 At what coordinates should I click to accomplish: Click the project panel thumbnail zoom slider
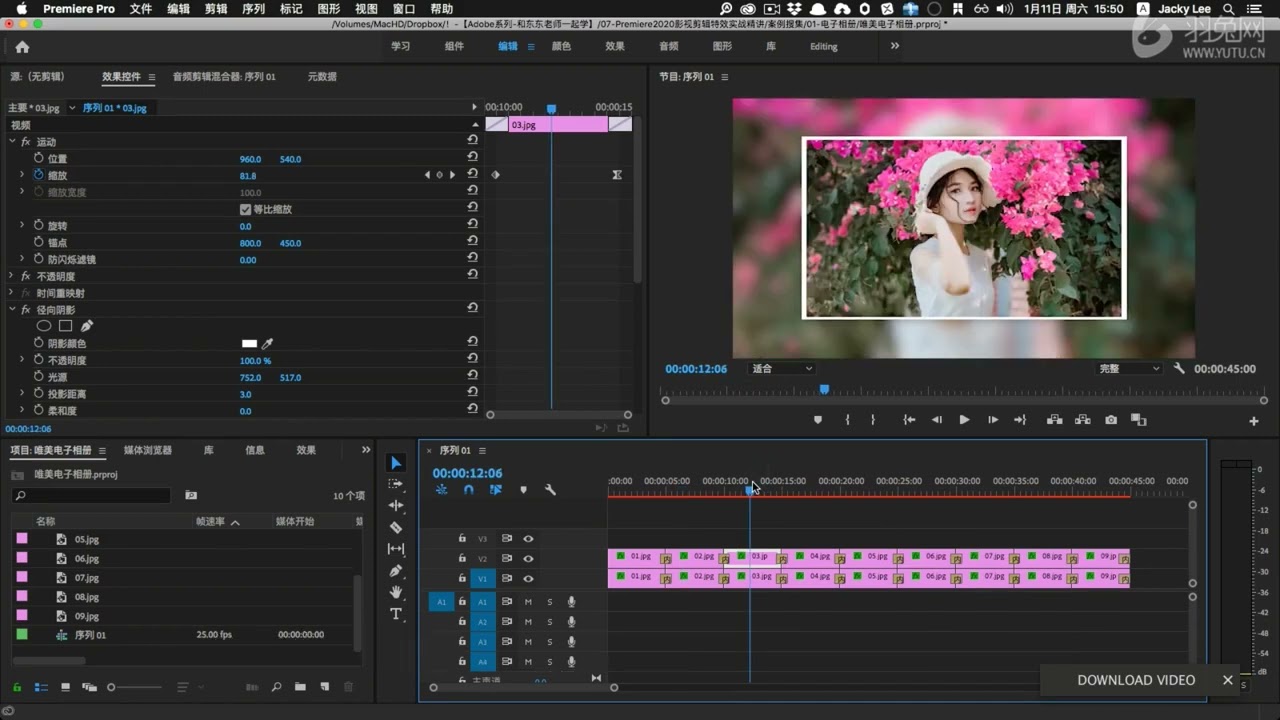click(111, 687)
